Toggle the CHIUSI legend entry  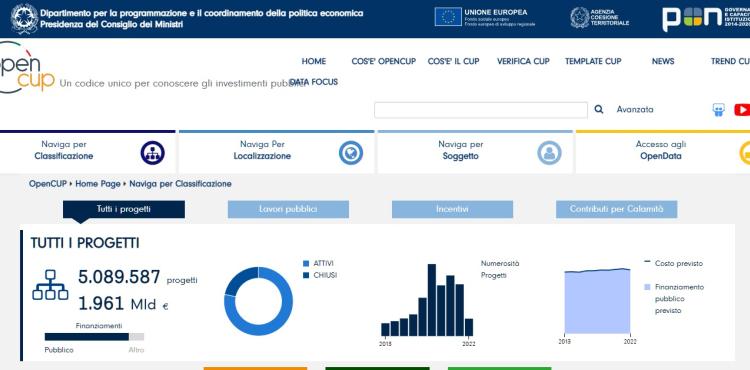tap(320, 275)
